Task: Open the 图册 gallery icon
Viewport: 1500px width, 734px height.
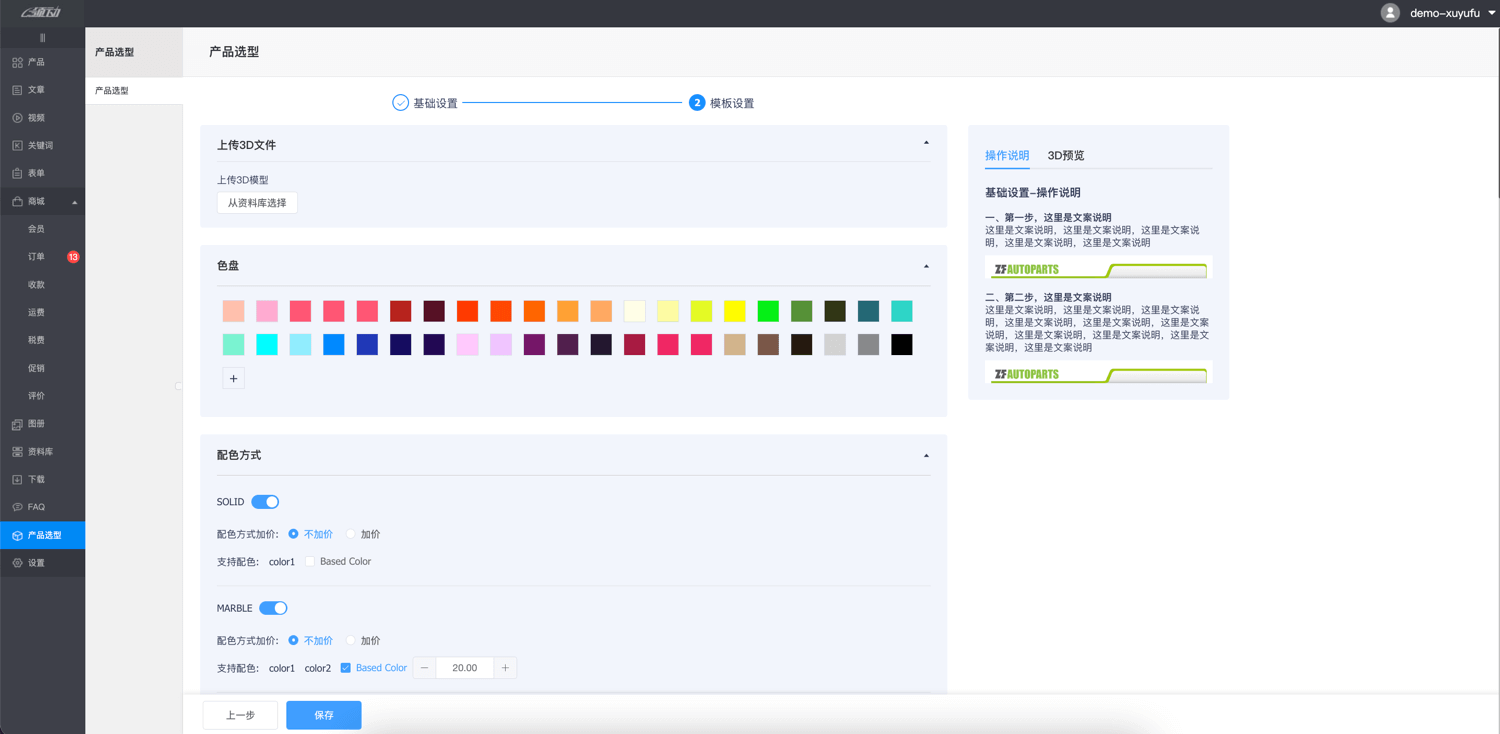Action: point(17,424)
